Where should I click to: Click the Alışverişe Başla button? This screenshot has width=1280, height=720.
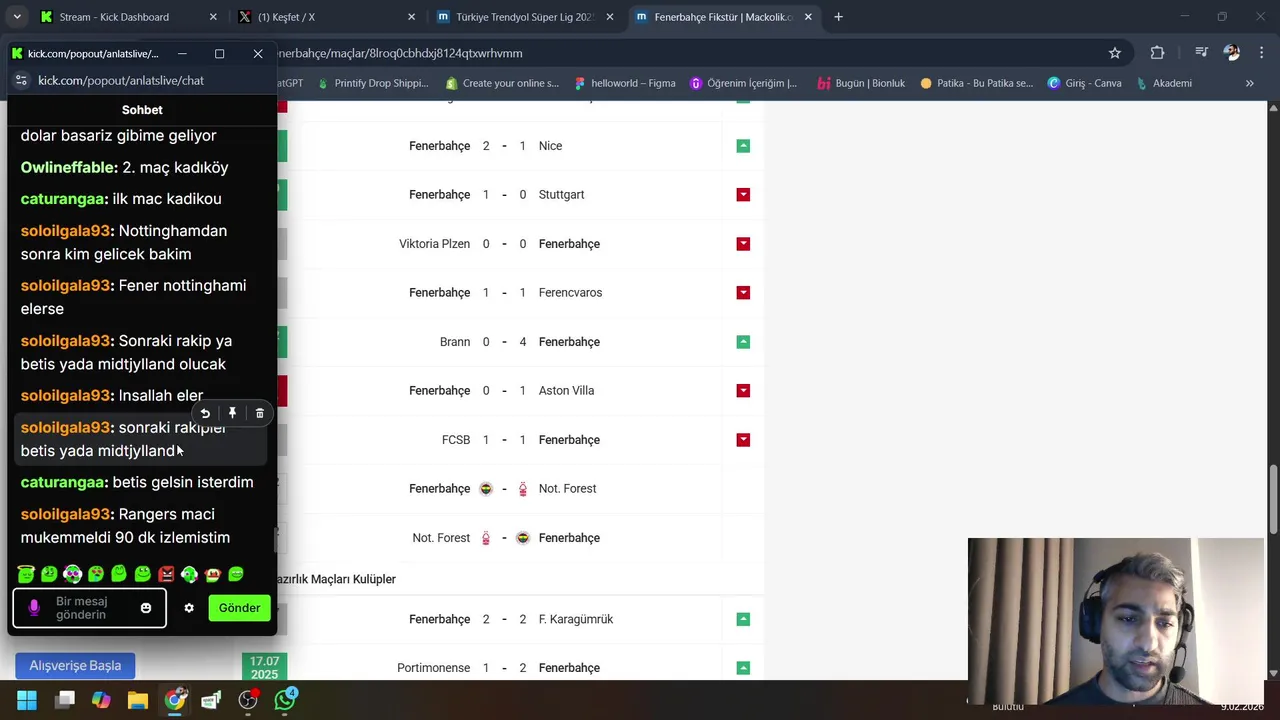tap(75, 666)
